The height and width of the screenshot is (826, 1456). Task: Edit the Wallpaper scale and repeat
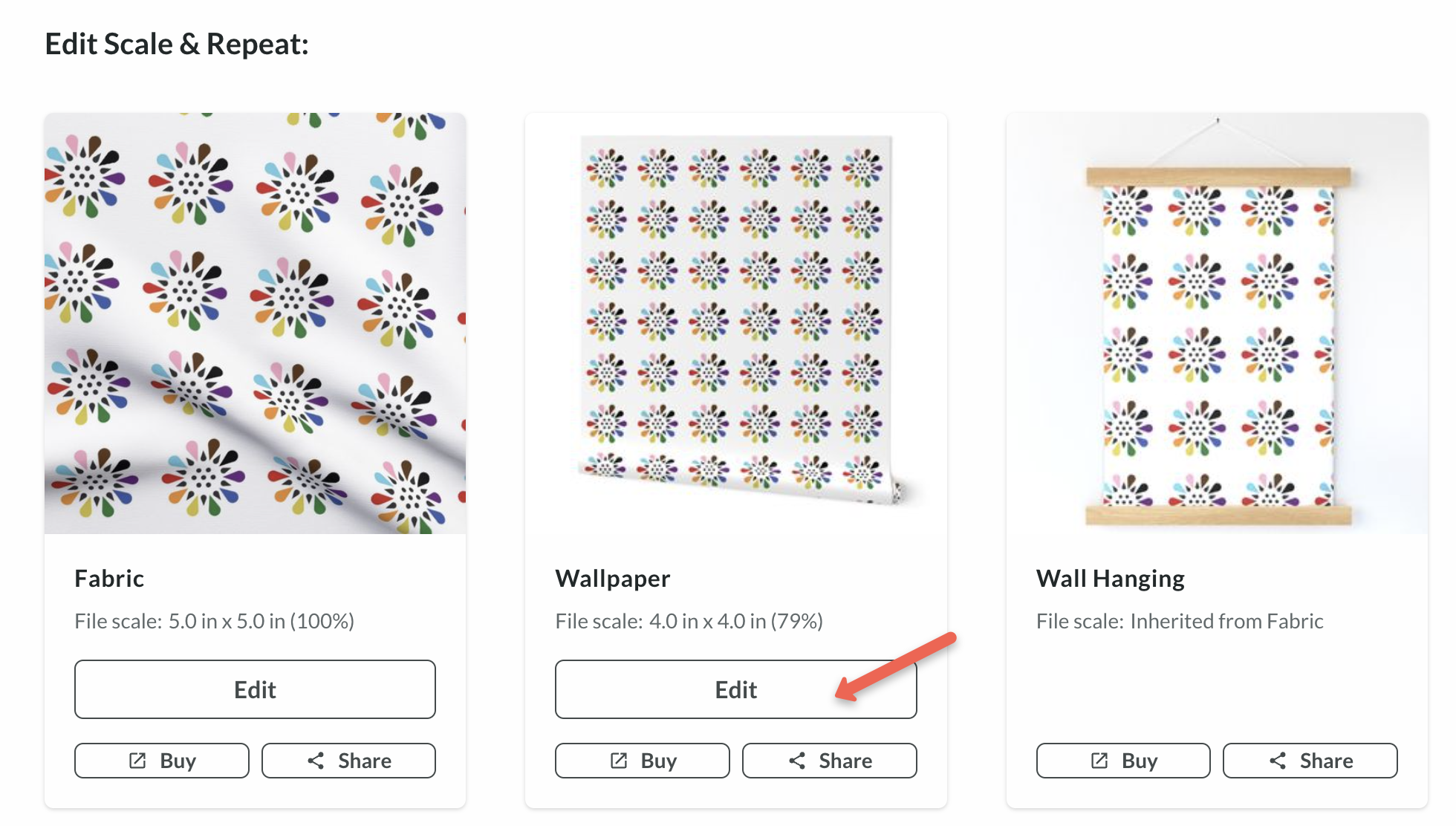[x=735, y=689]
